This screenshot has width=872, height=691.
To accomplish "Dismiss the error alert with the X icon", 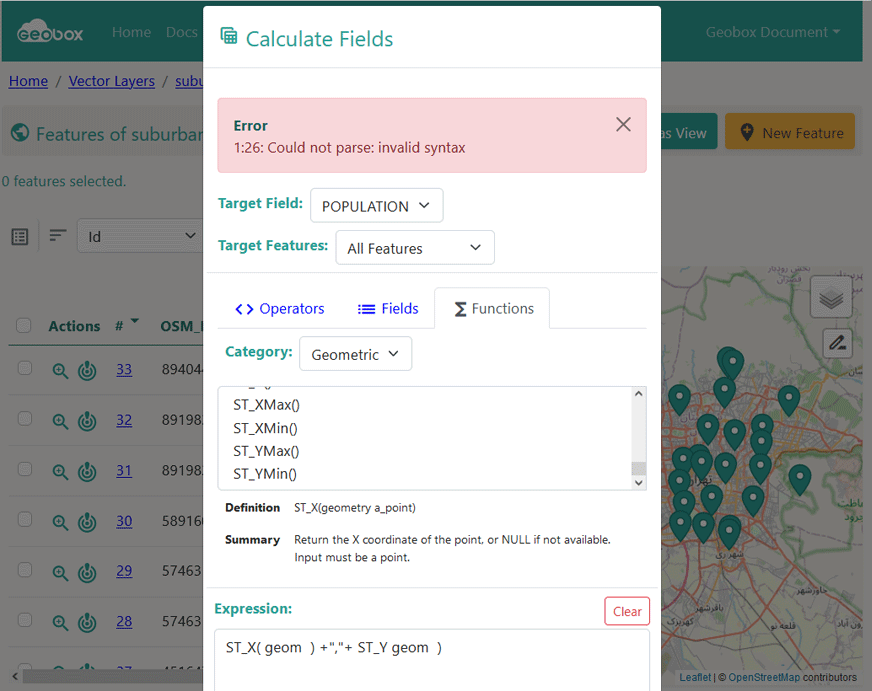I will click(x=623, y=124).
